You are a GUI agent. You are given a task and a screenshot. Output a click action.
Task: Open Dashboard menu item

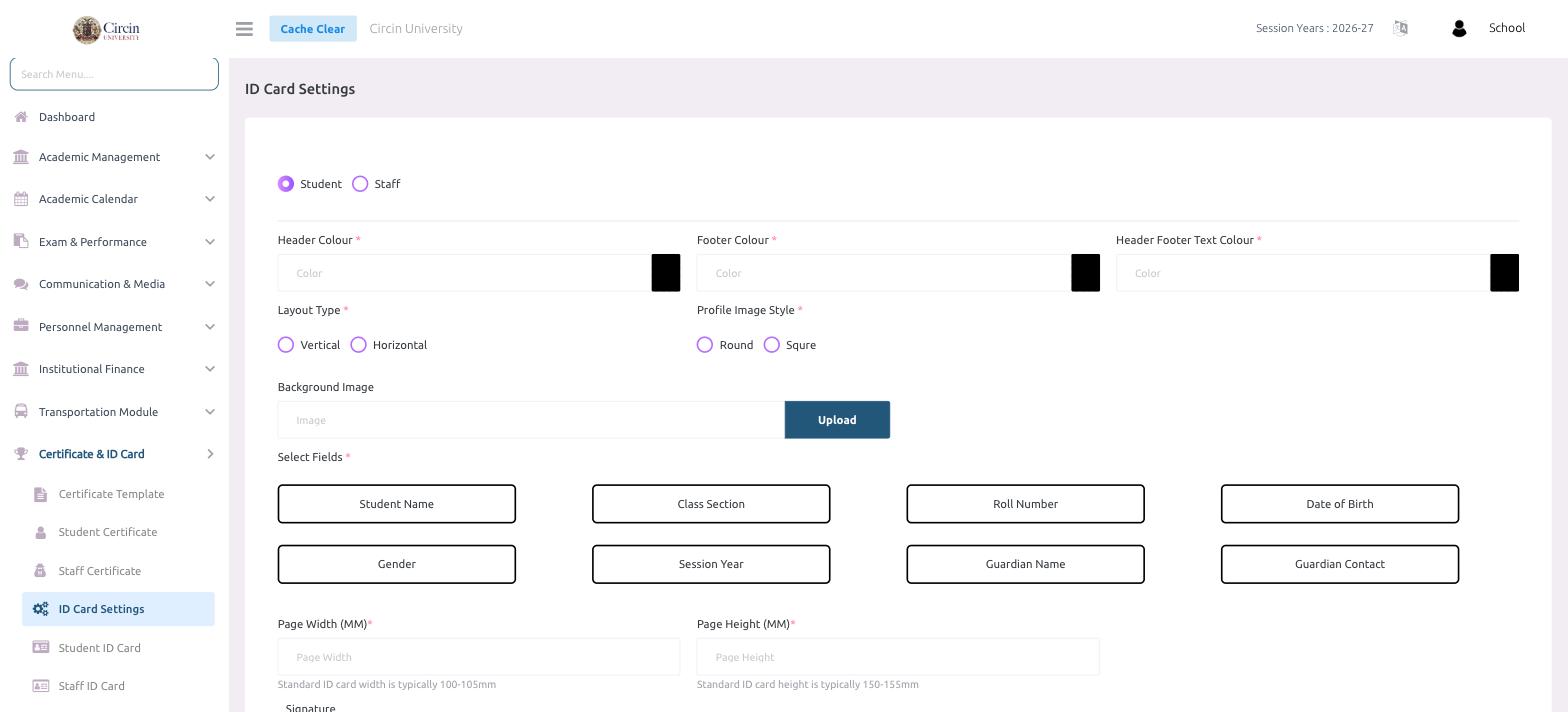pos(67,117)
